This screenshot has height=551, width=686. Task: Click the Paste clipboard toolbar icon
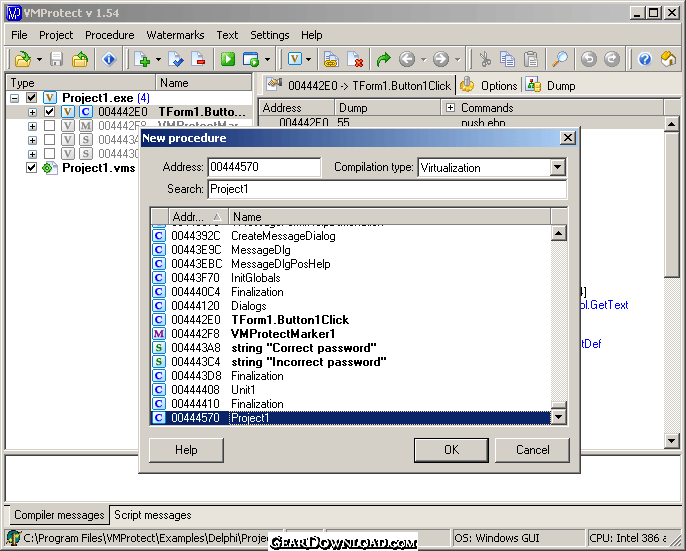531,59
